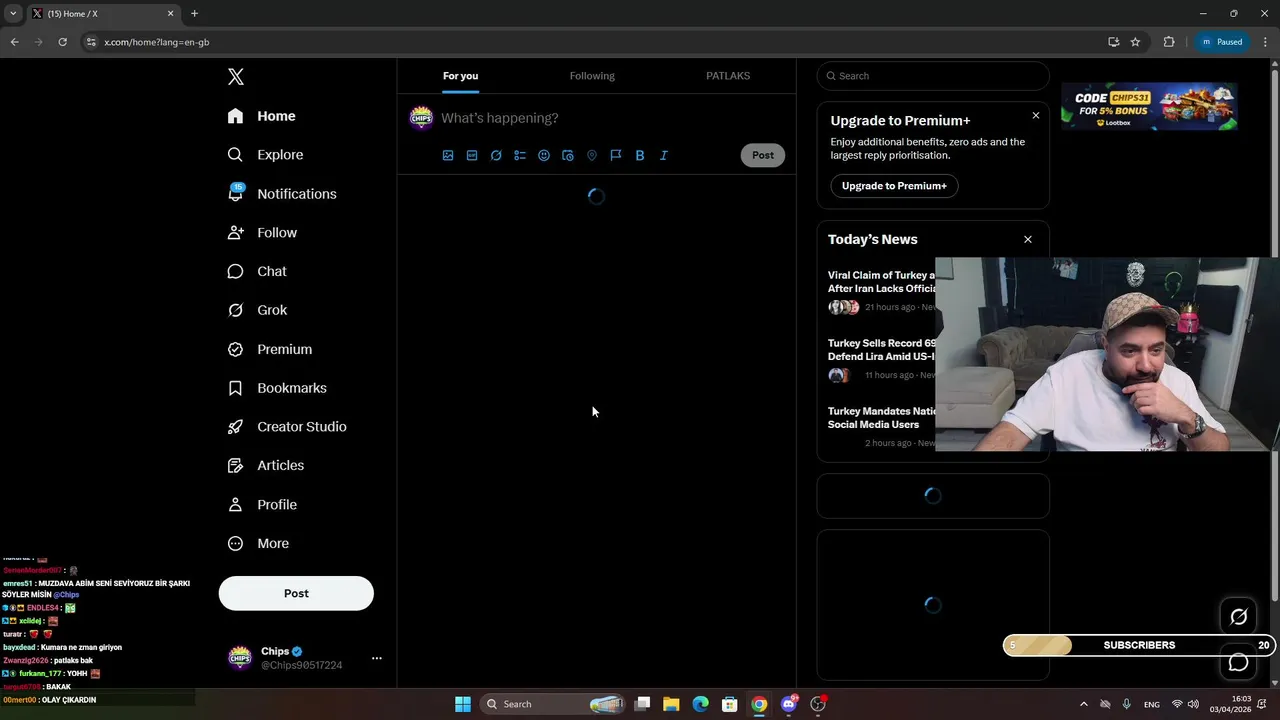Open Turkey Sells Record news story
The width and height of the screenshot is (1280, 720).
point(882,350)
